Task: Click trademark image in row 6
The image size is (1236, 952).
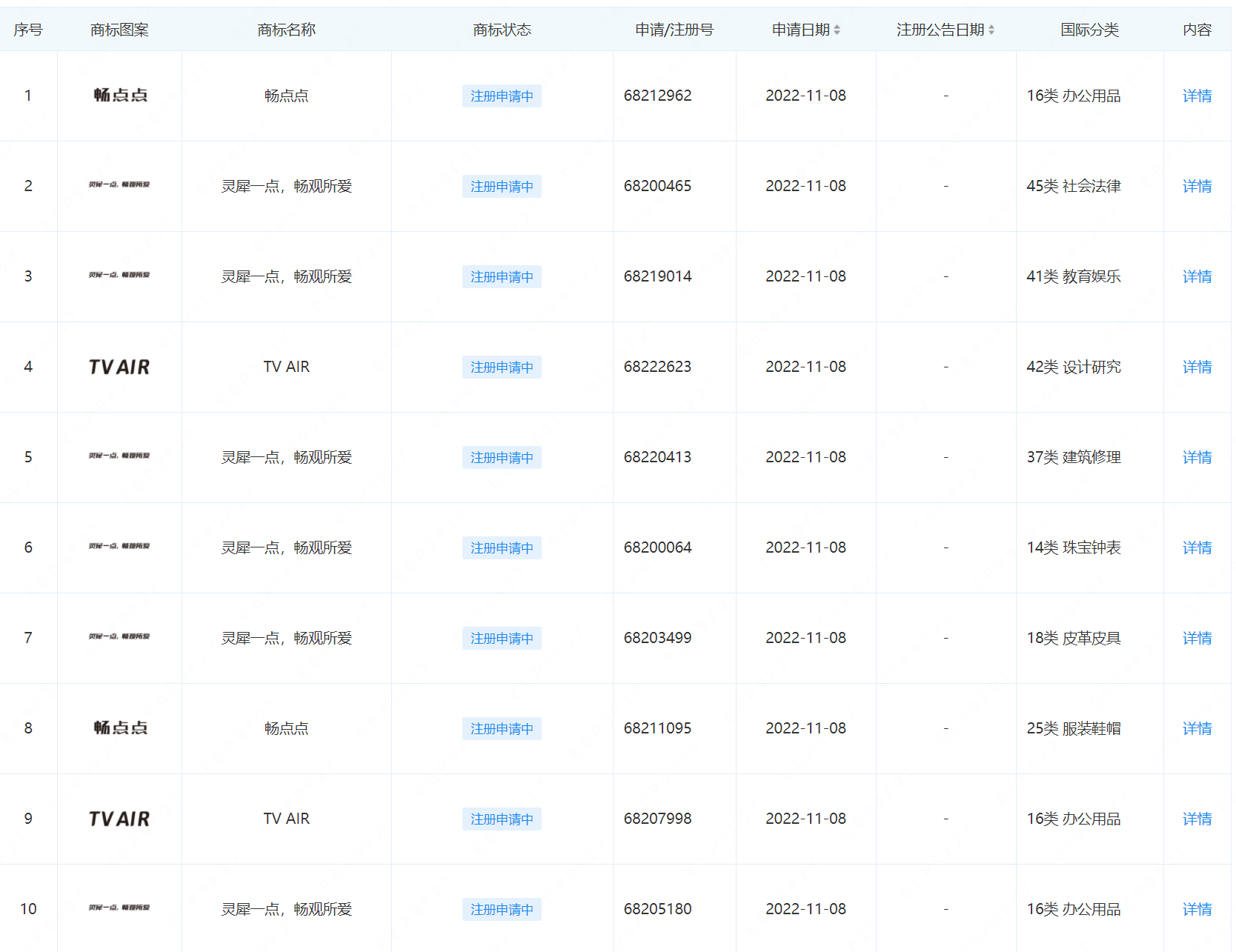Action: [119, 546]
